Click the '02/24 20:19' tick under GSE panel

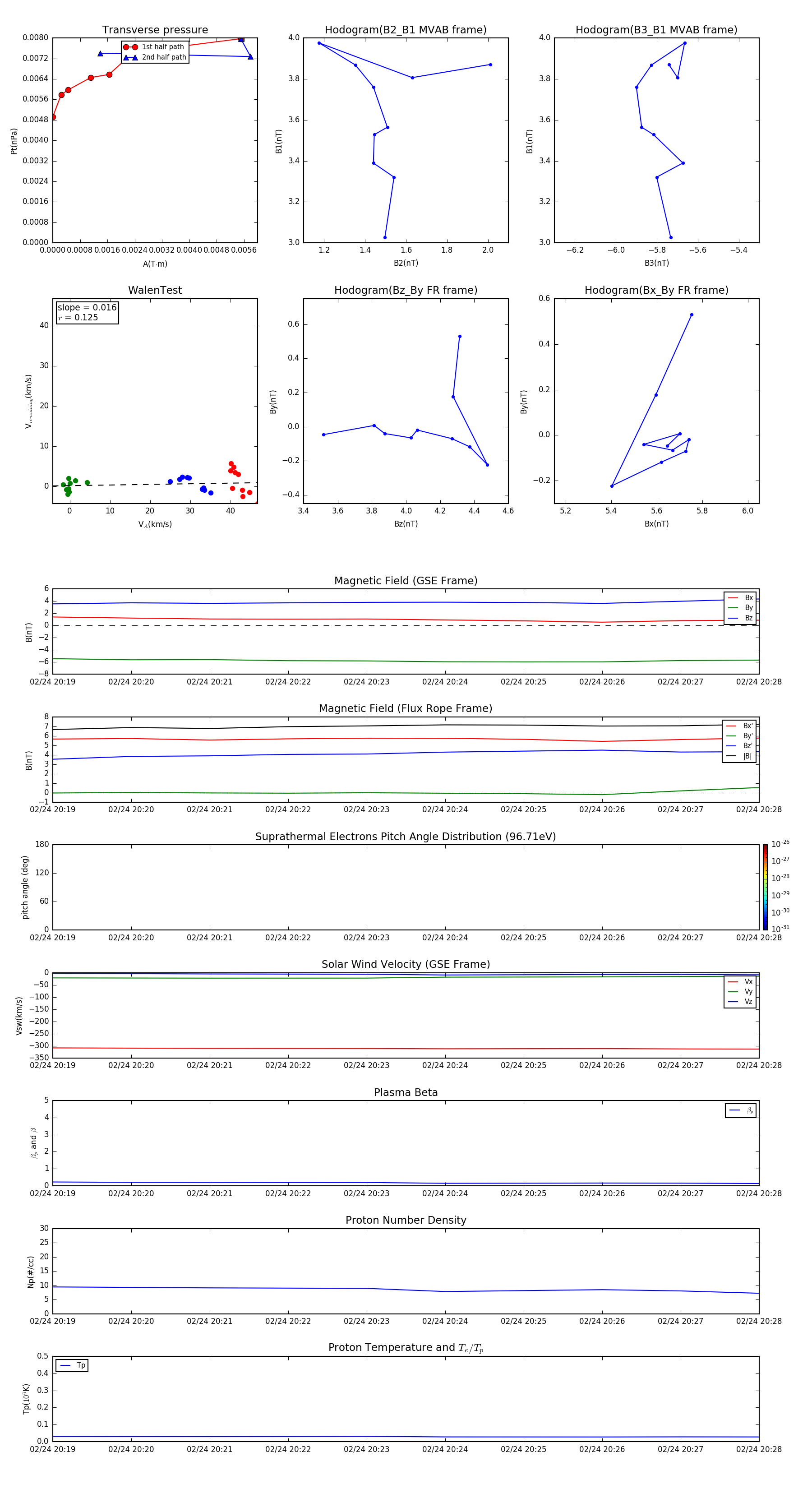coord(53,682)
